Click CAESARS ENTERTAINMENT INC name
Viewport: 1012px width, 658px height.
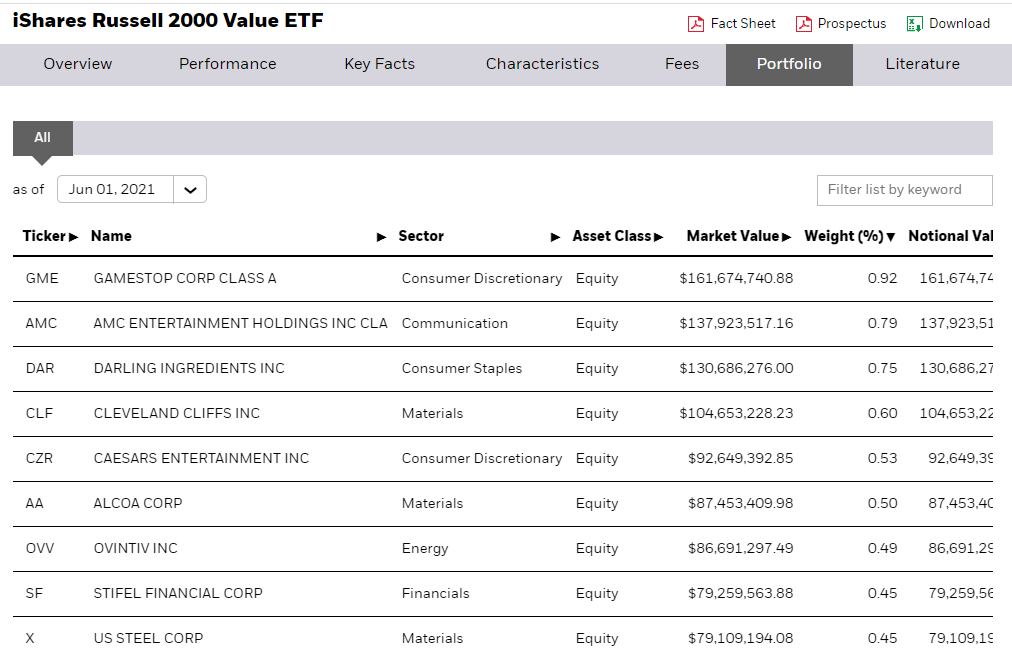pos(201,459)
